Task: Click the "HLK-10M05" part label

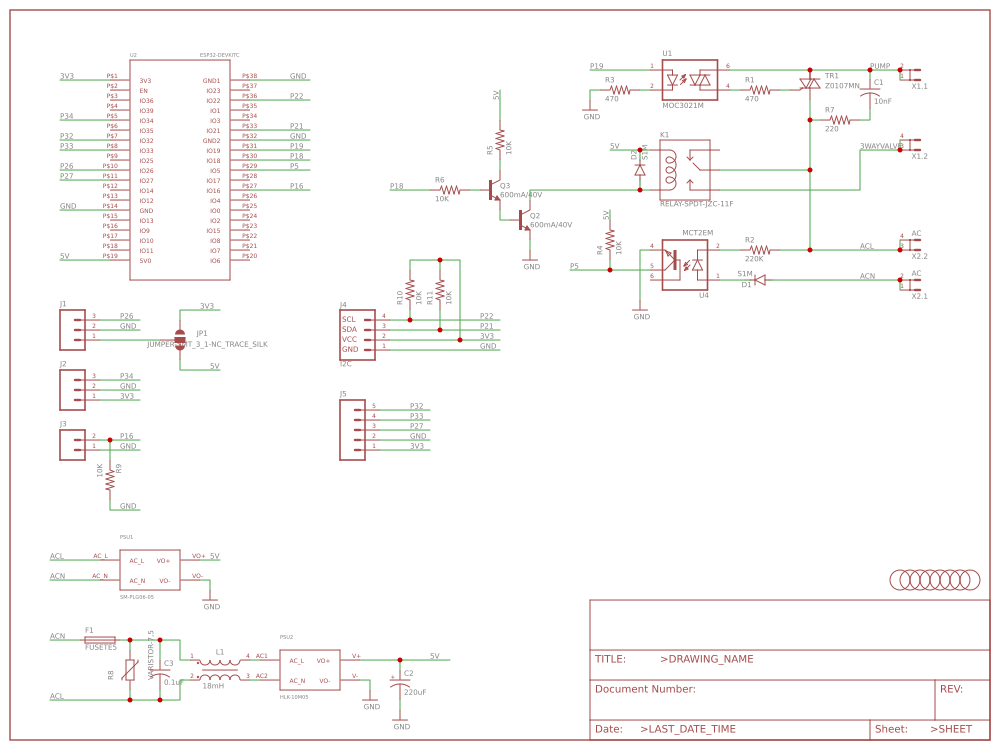Action: pos(294,697)
